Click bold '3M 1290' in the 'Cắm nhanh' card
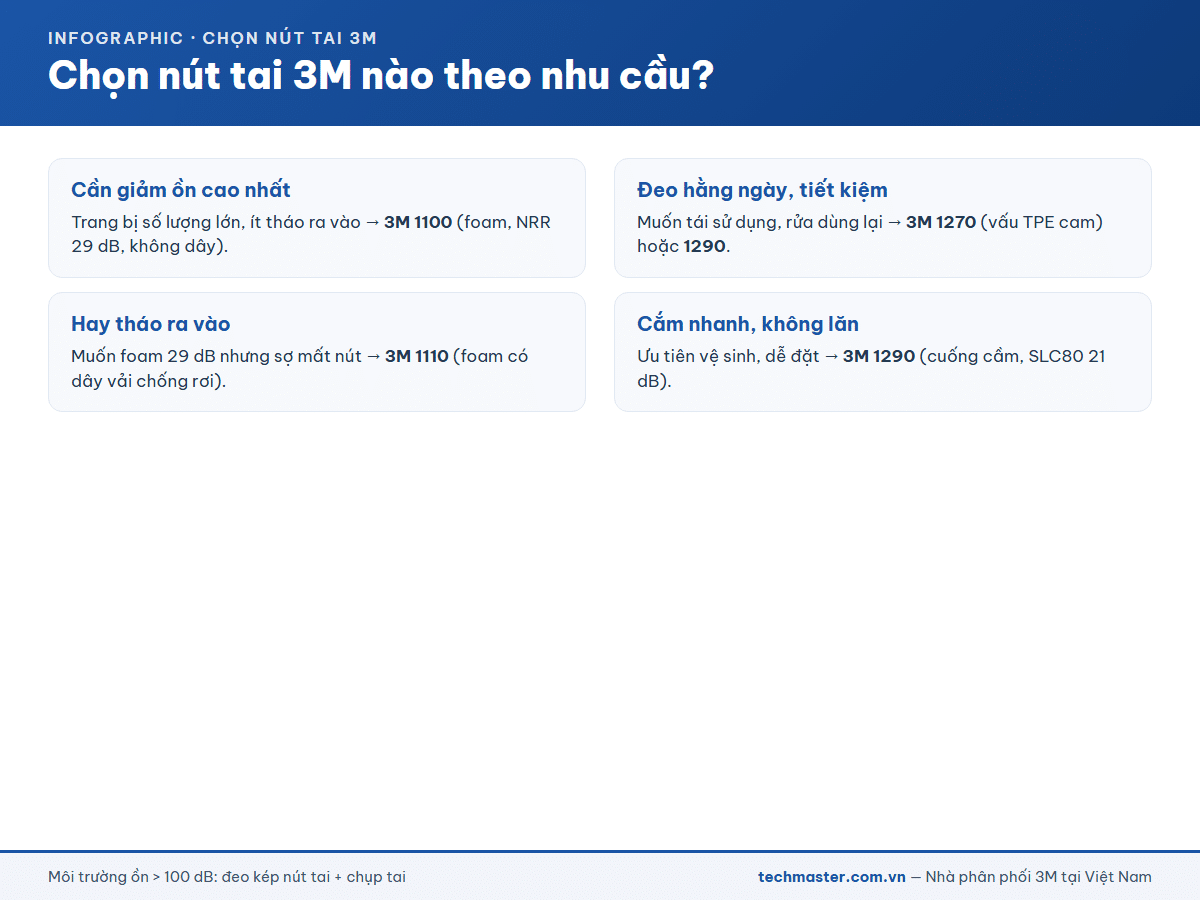Image resolution: width=1200 pixels, height=900 pixels. tap(879, 356)
